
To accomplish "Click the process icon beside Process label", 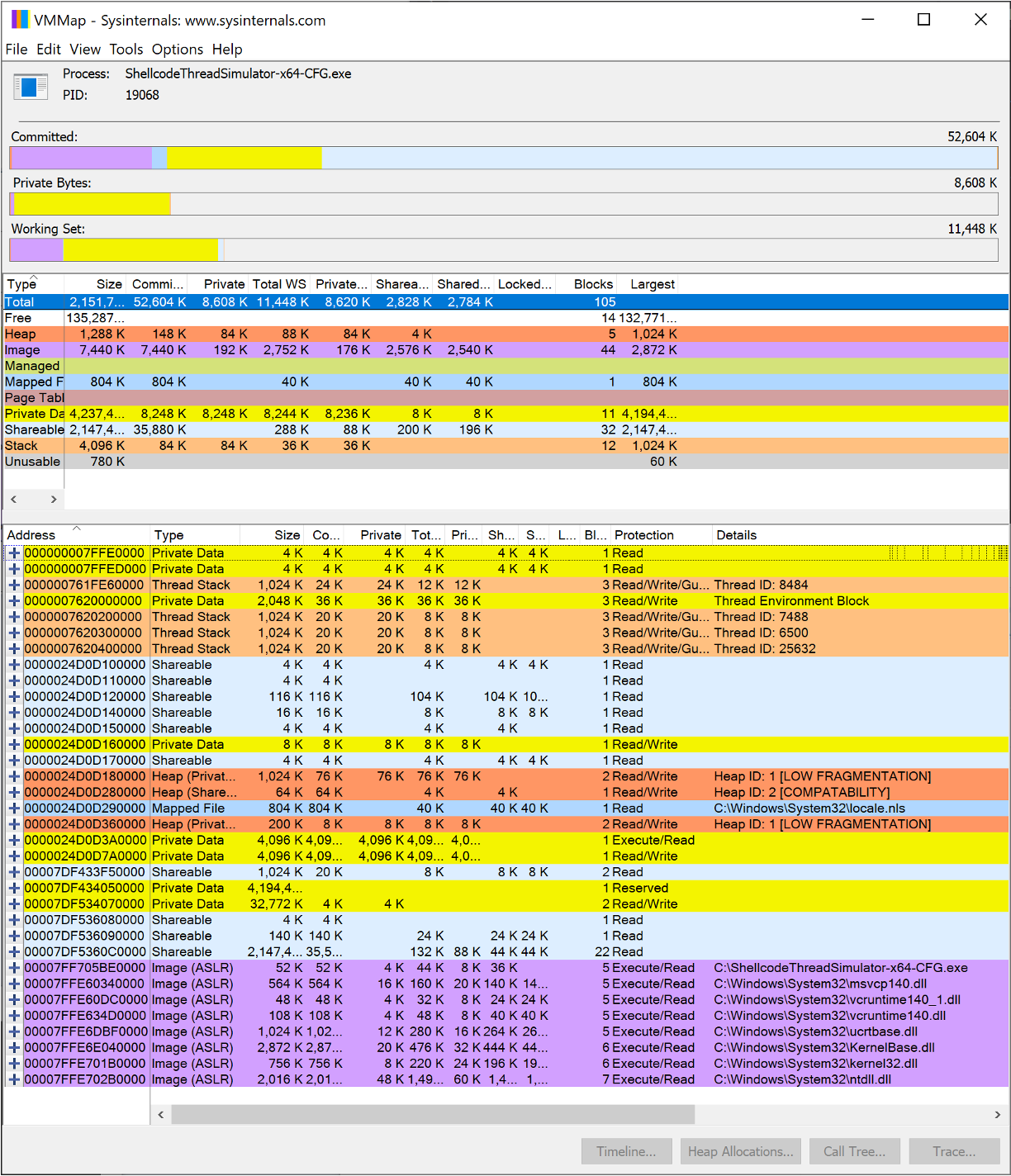I will click(31, 86).
